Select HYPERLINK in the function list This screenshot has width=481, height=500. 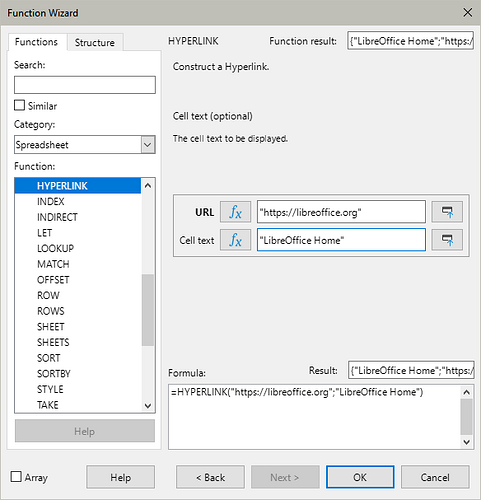(x=78, y=186)
